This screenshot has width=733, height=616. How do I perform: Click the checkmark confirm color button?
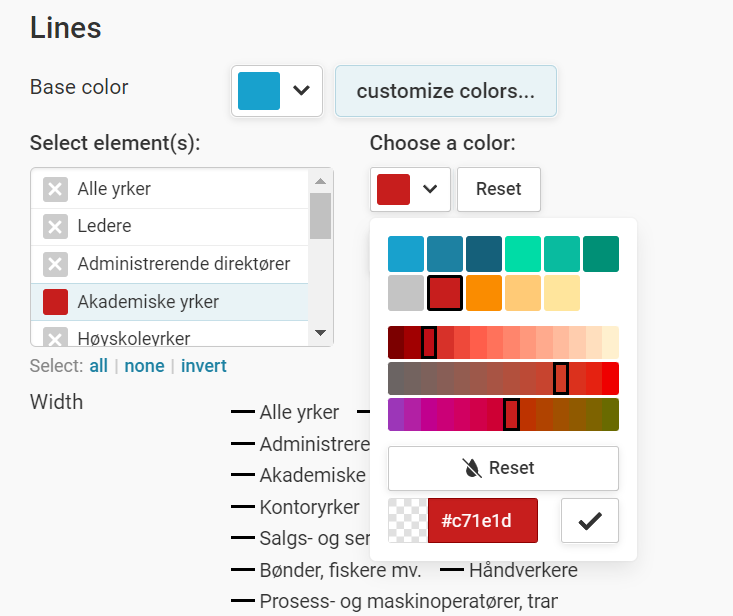[x=590, y=520]
